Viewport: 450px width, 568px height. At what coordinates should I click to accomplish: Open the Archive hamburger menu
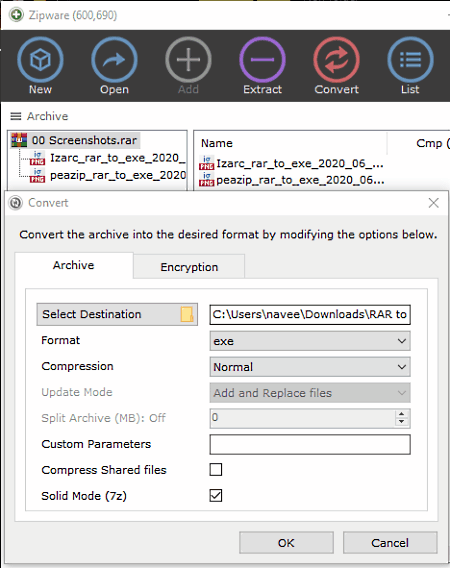click(x=16, y=116)
